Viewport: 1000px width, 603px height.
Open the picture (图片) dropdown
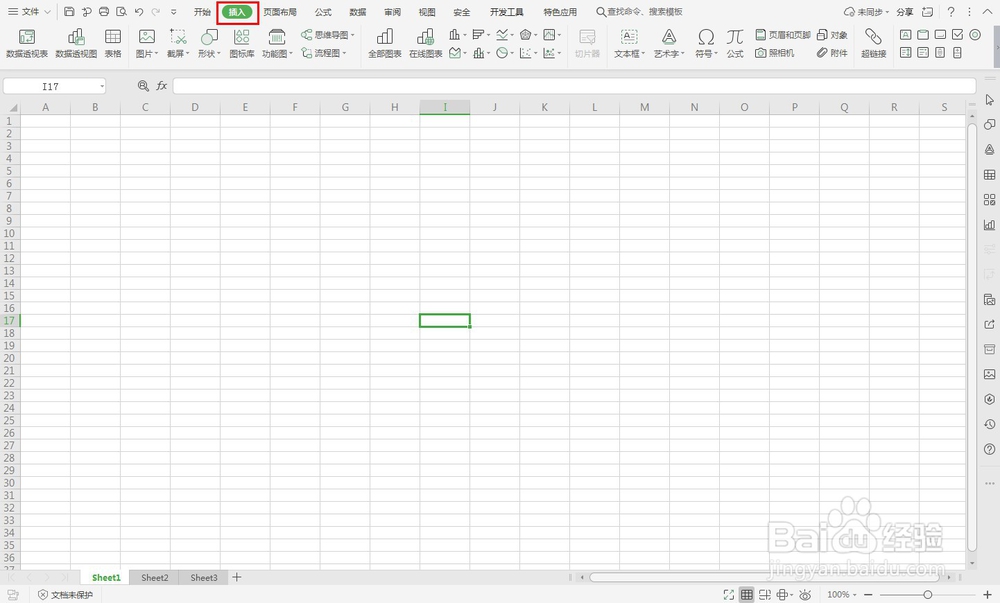click(147, 44)
